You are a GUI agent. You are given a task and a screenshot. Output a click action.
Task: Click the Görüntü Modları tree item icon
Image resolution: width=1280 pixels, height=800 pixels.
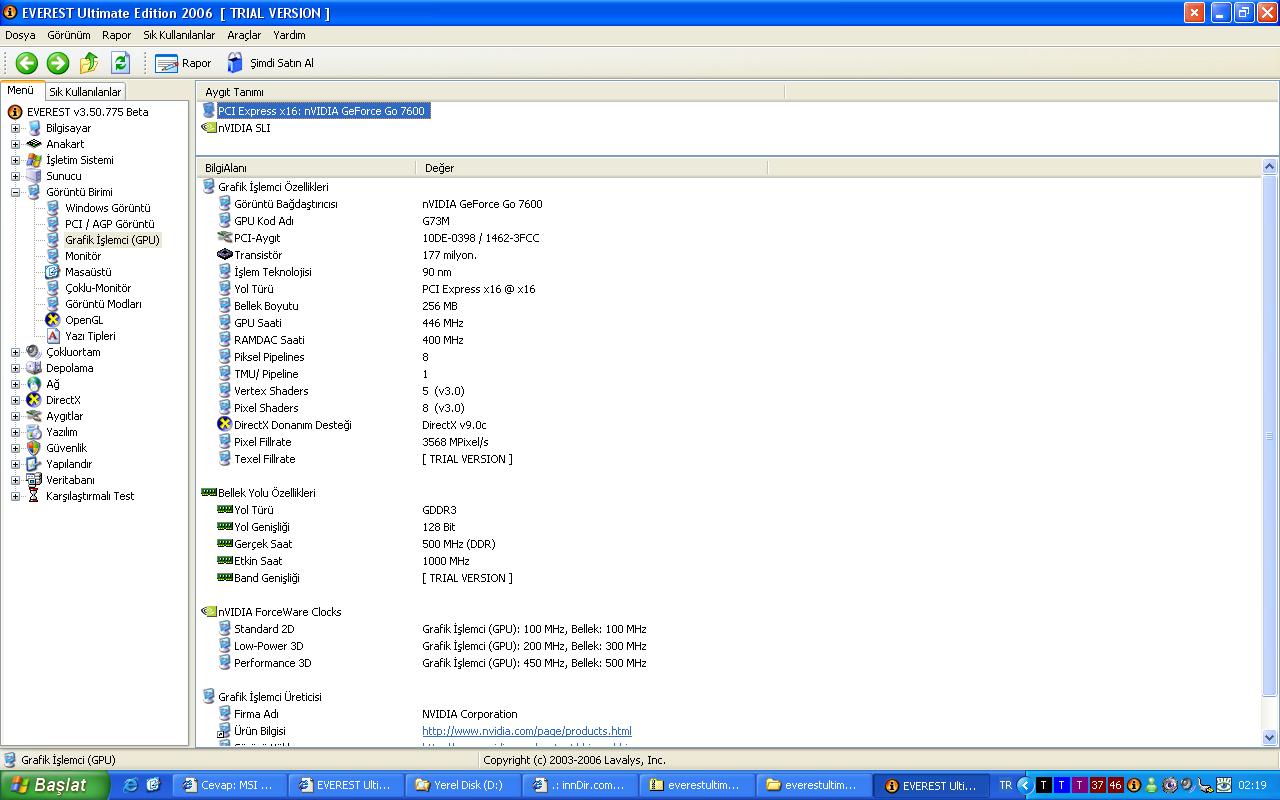[53, 304]
